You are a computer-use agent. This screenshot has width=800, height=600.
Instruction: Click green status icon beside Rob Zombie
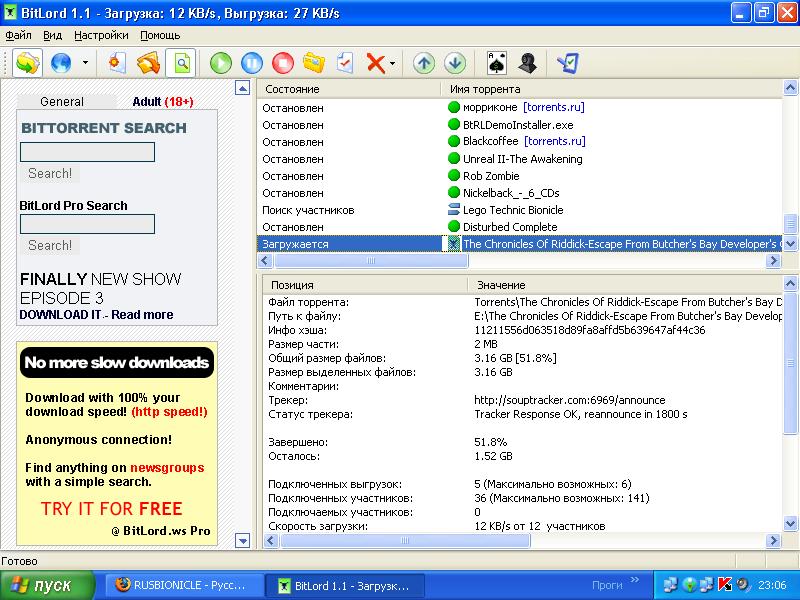pos(454,176)
